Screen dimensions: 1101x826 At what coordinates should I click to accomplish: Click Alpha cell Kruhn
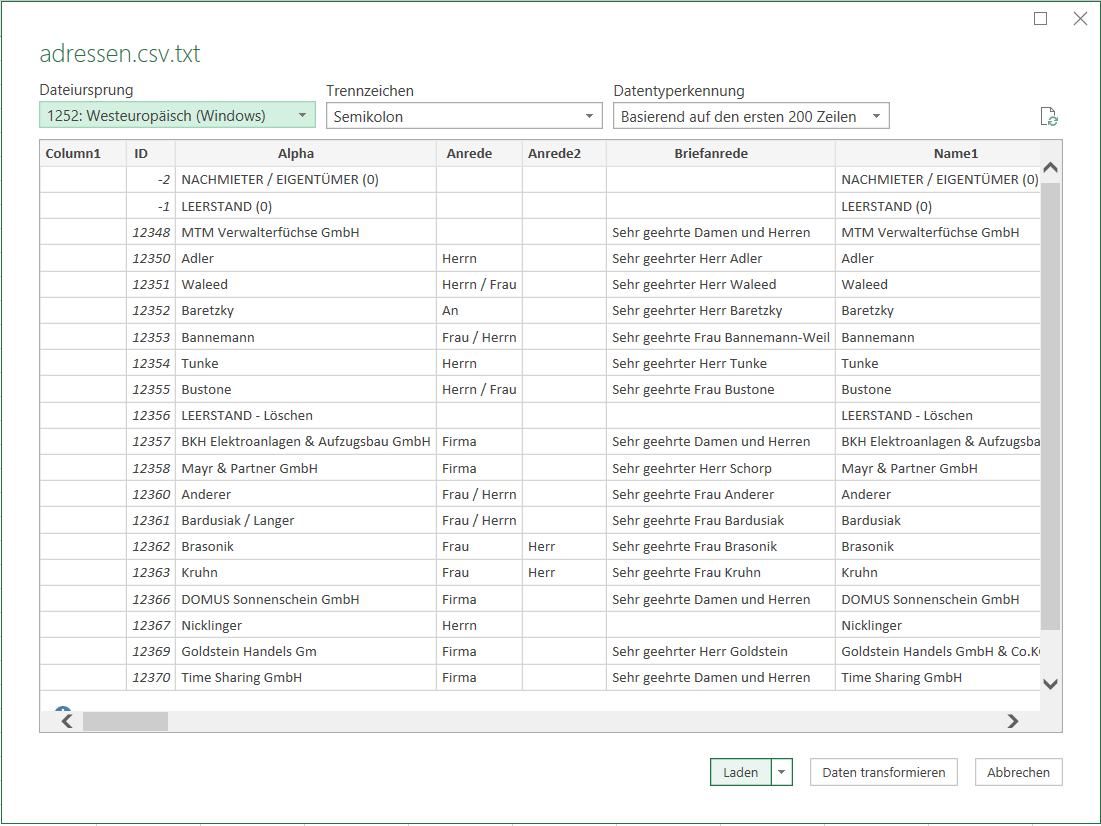[x=306, y=572]
